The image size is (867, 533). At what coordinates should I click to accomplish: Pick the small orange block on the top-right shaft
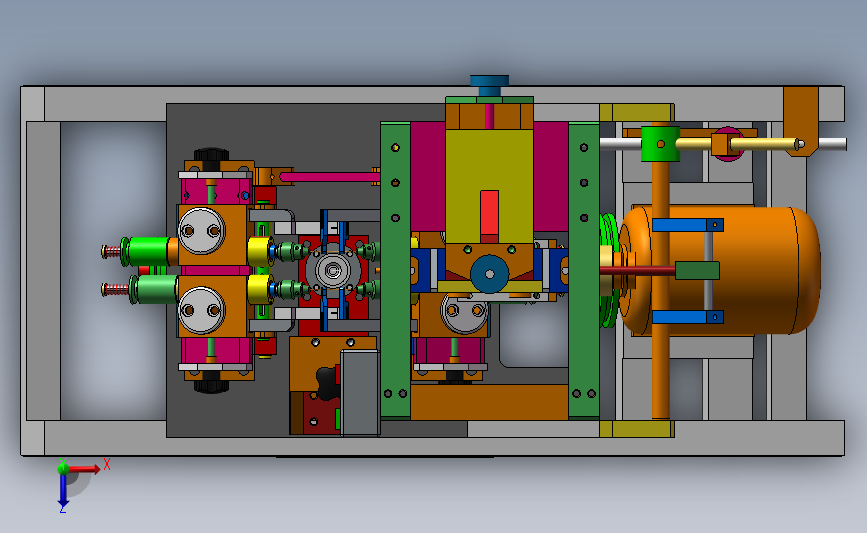coord(720,144)
